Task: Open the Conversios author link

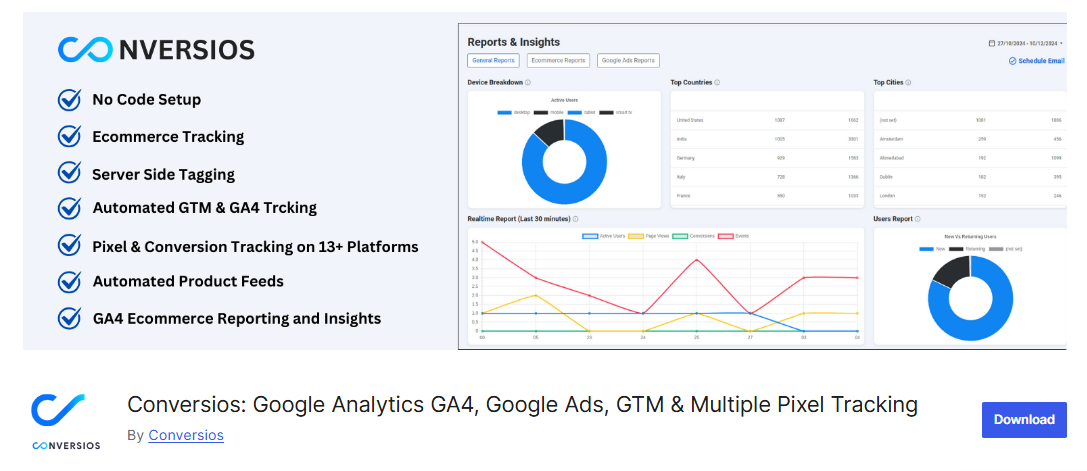Action: click(186, 436)
